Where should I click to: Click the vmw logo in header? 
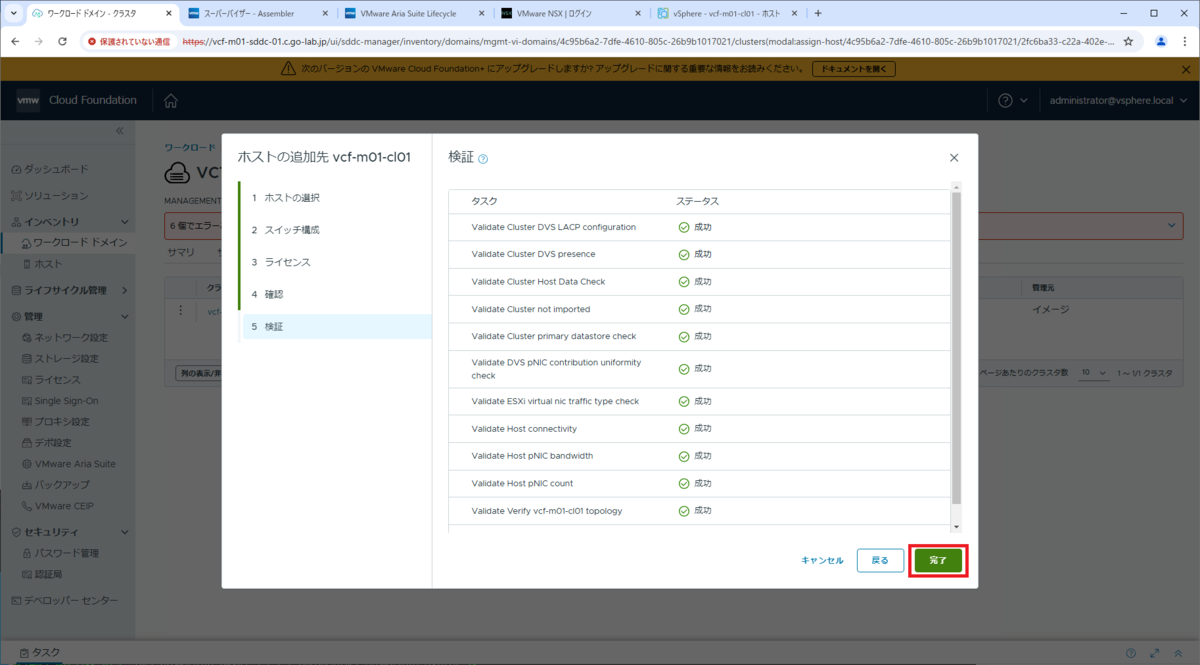(28, 100)
